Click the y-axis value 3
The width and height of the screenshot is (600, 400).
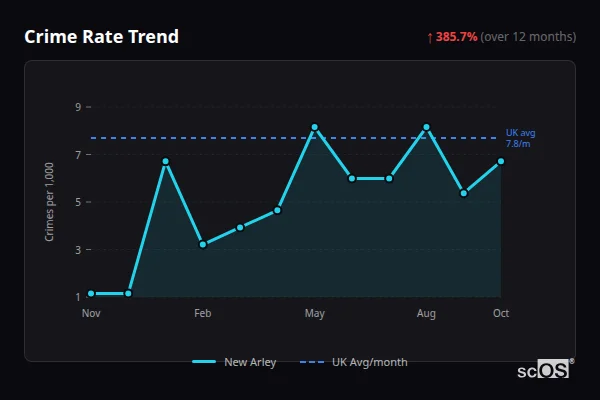coord(78,250)
